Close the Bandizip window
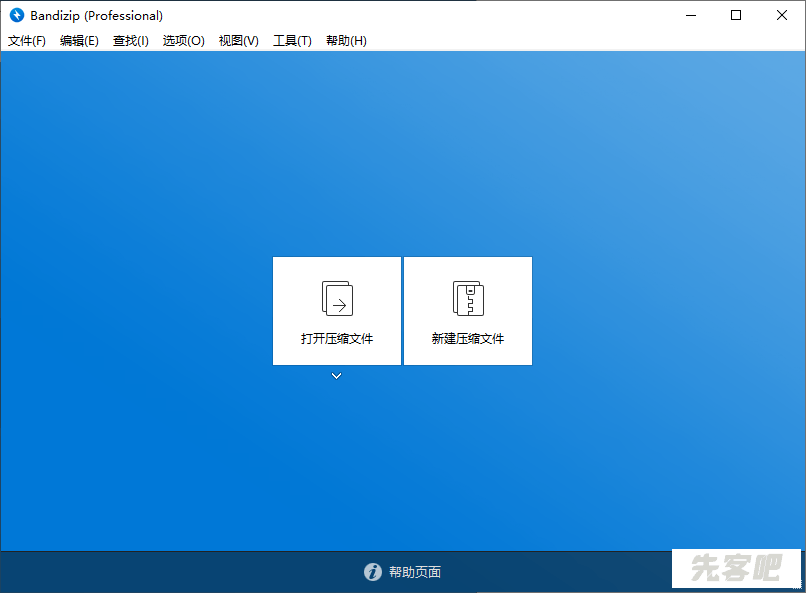The width and height of the screenshot is (806, 593). click(x=782, y=16)
